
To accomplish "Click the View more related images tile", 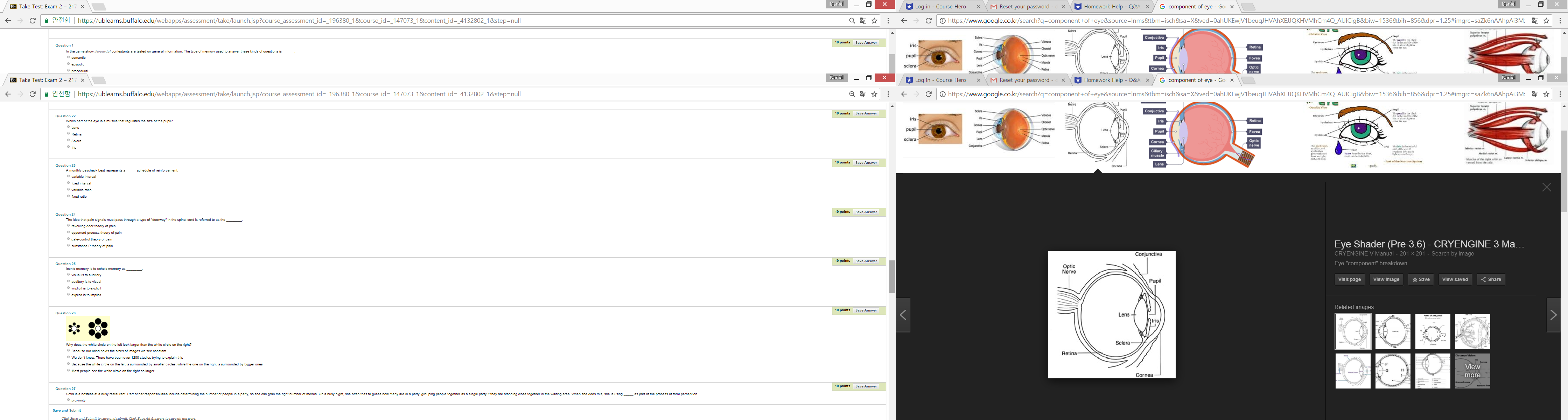I will pyautogui.click(x=1472, y=371).
